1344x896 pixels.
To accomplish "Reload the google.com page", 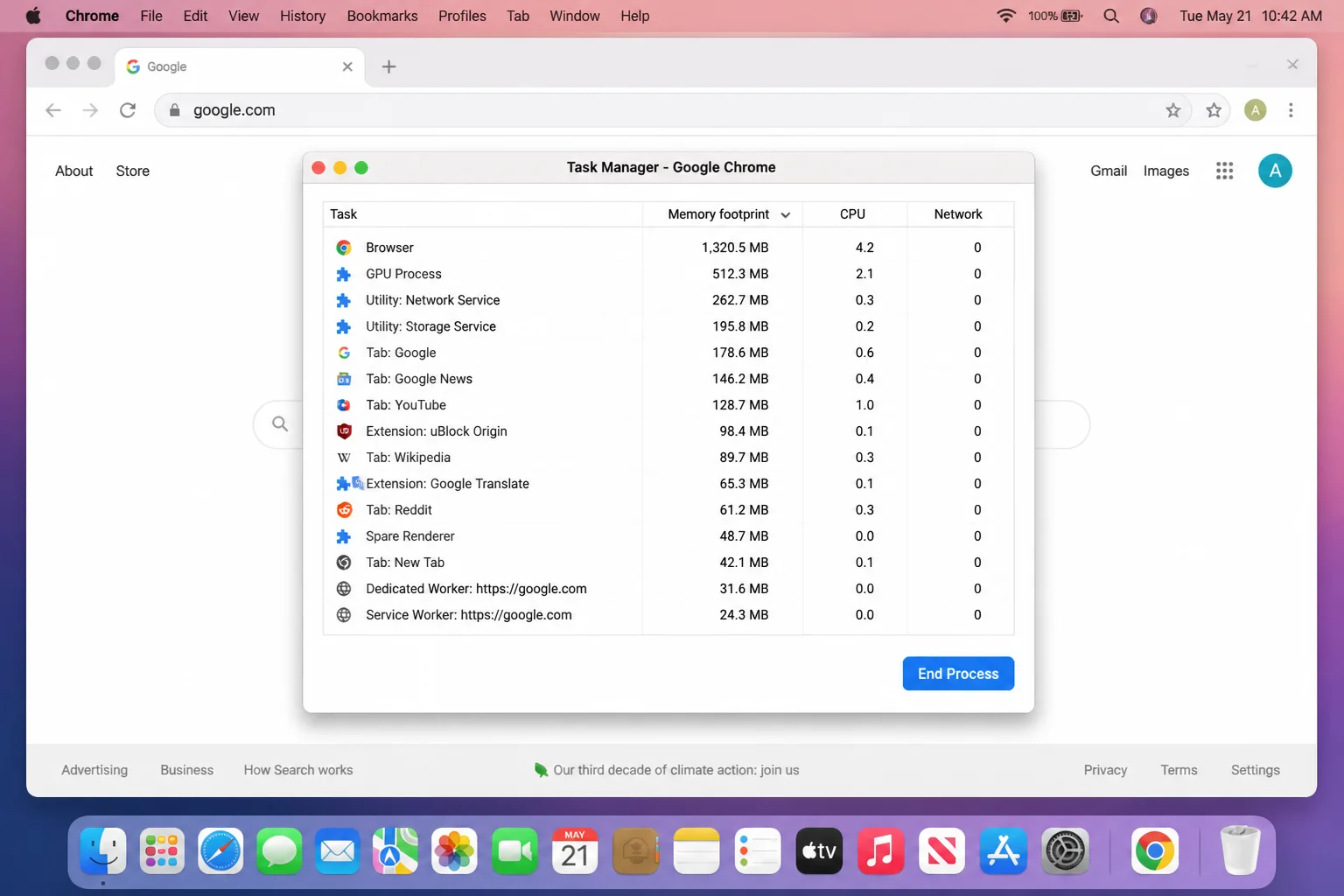I will click(x=128, y=110).
